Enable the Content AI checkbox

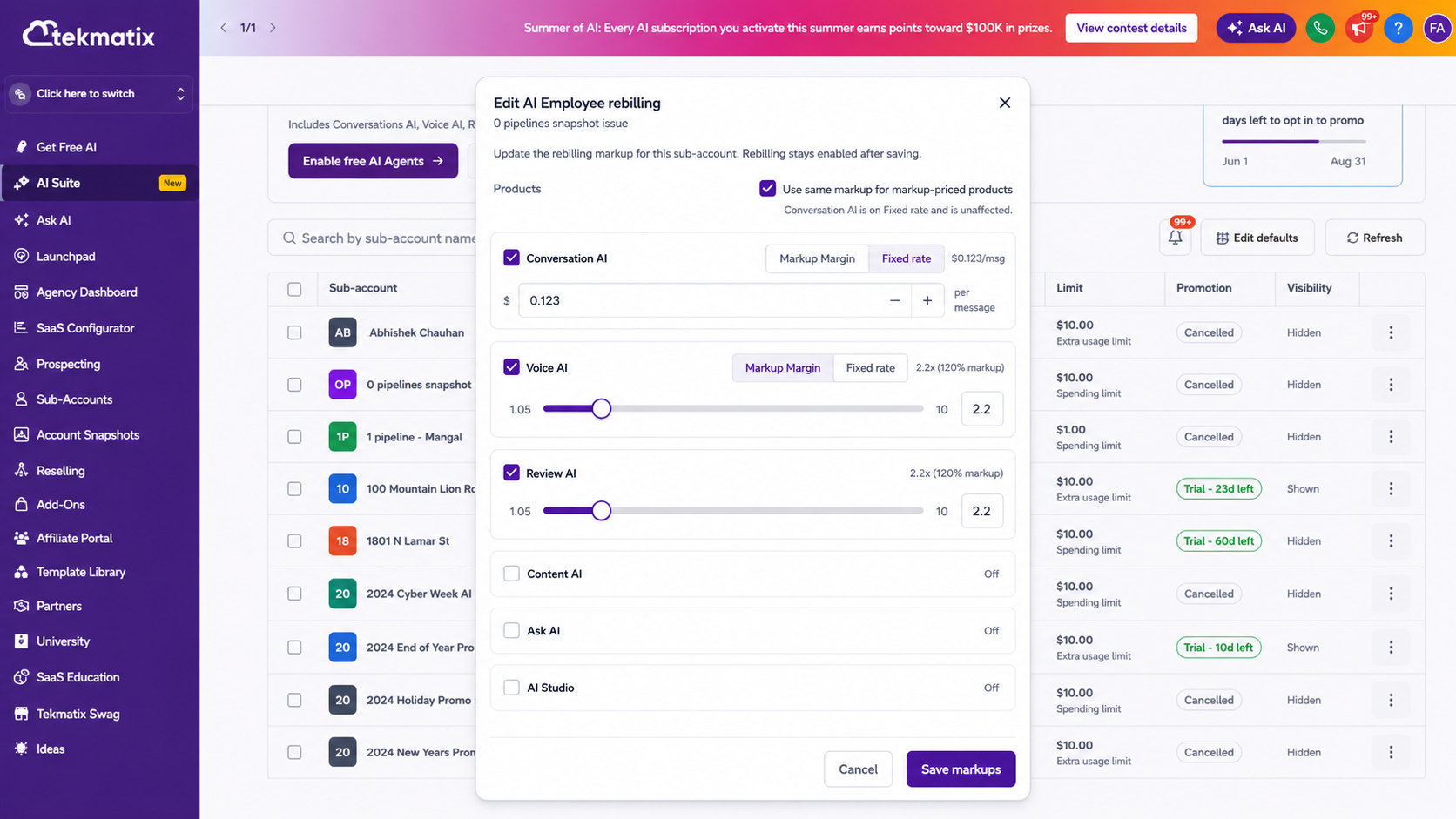(x=511, y=574)
